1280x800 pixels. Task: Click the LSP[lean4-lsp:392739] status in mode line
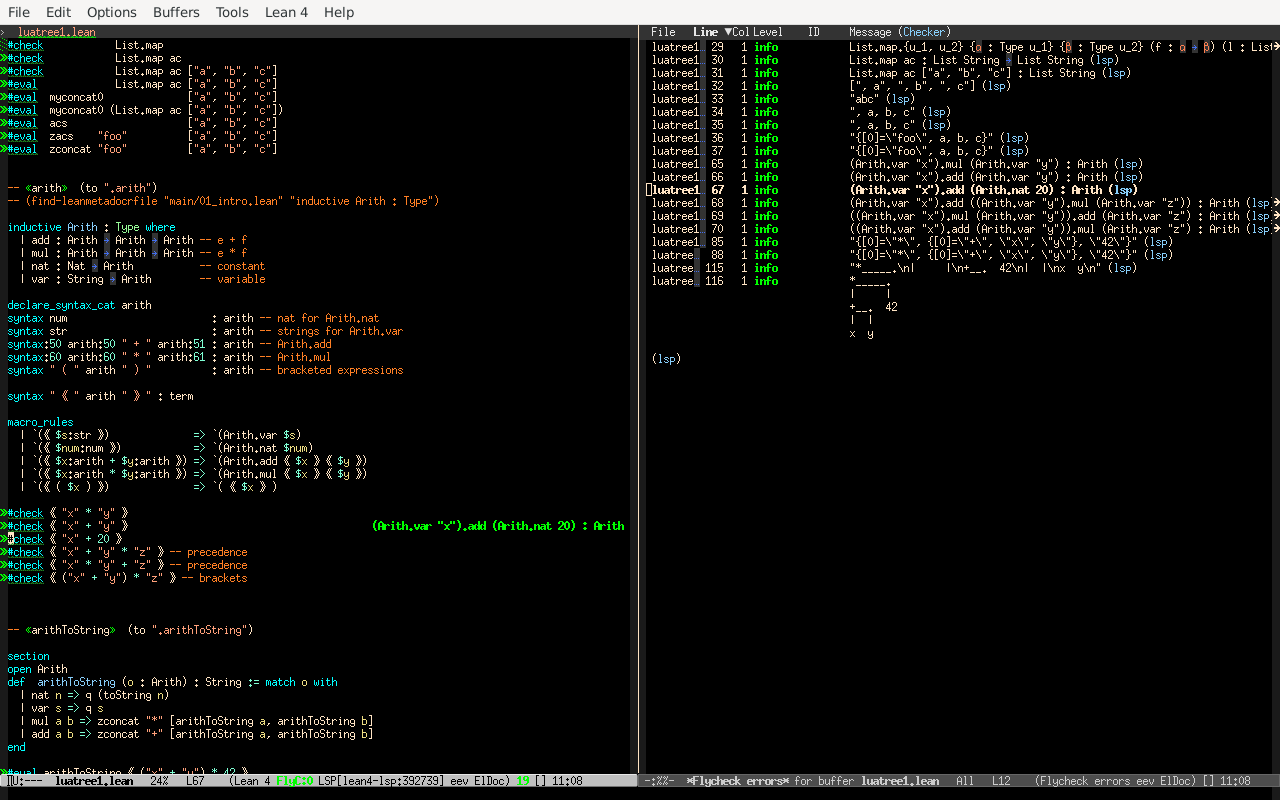pyautogui.click(x=382, y=781)
